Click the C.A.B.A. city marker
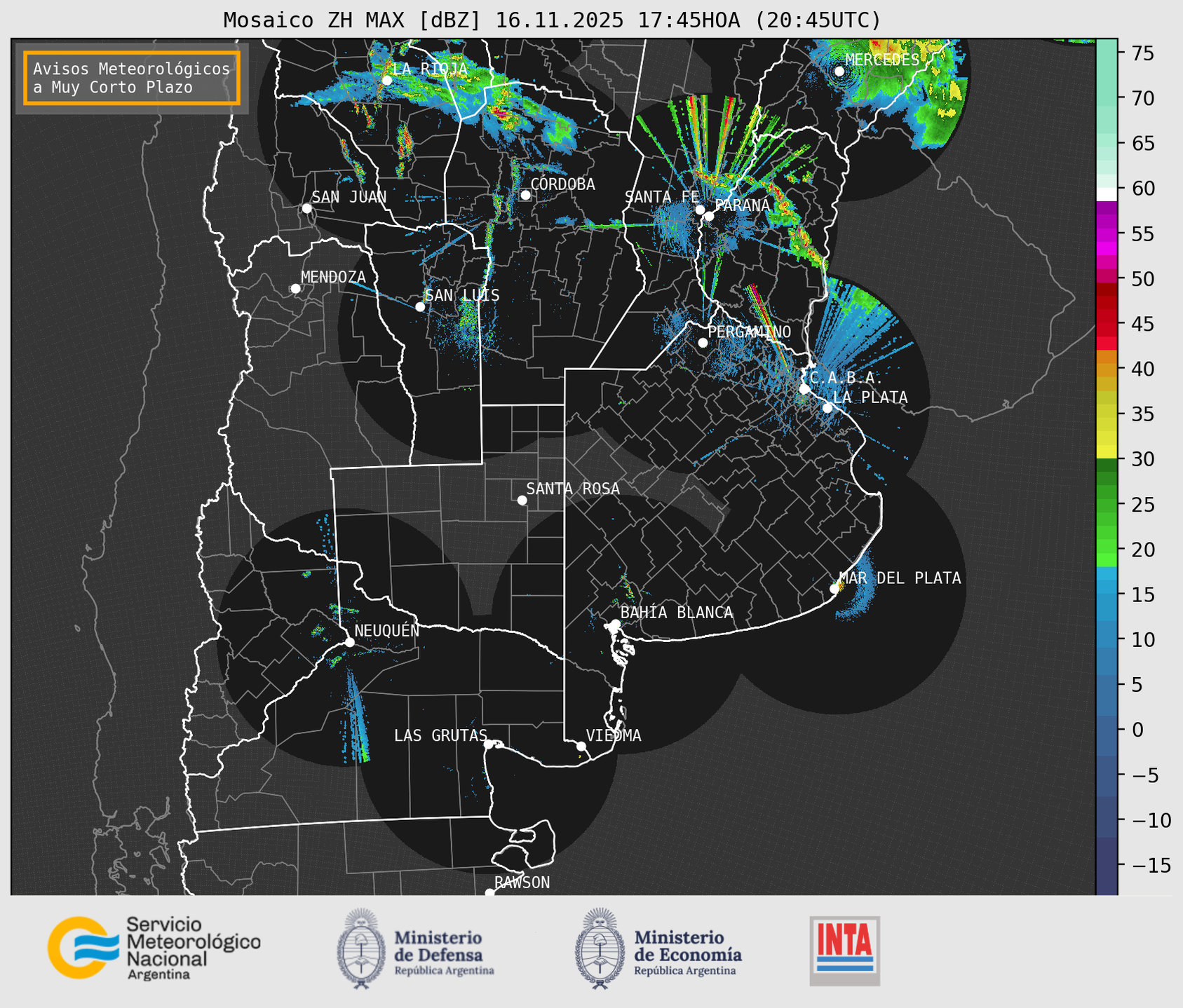Image resolution: width=1183 pixels, height=1008 pixels. click(x=804, y=389)
